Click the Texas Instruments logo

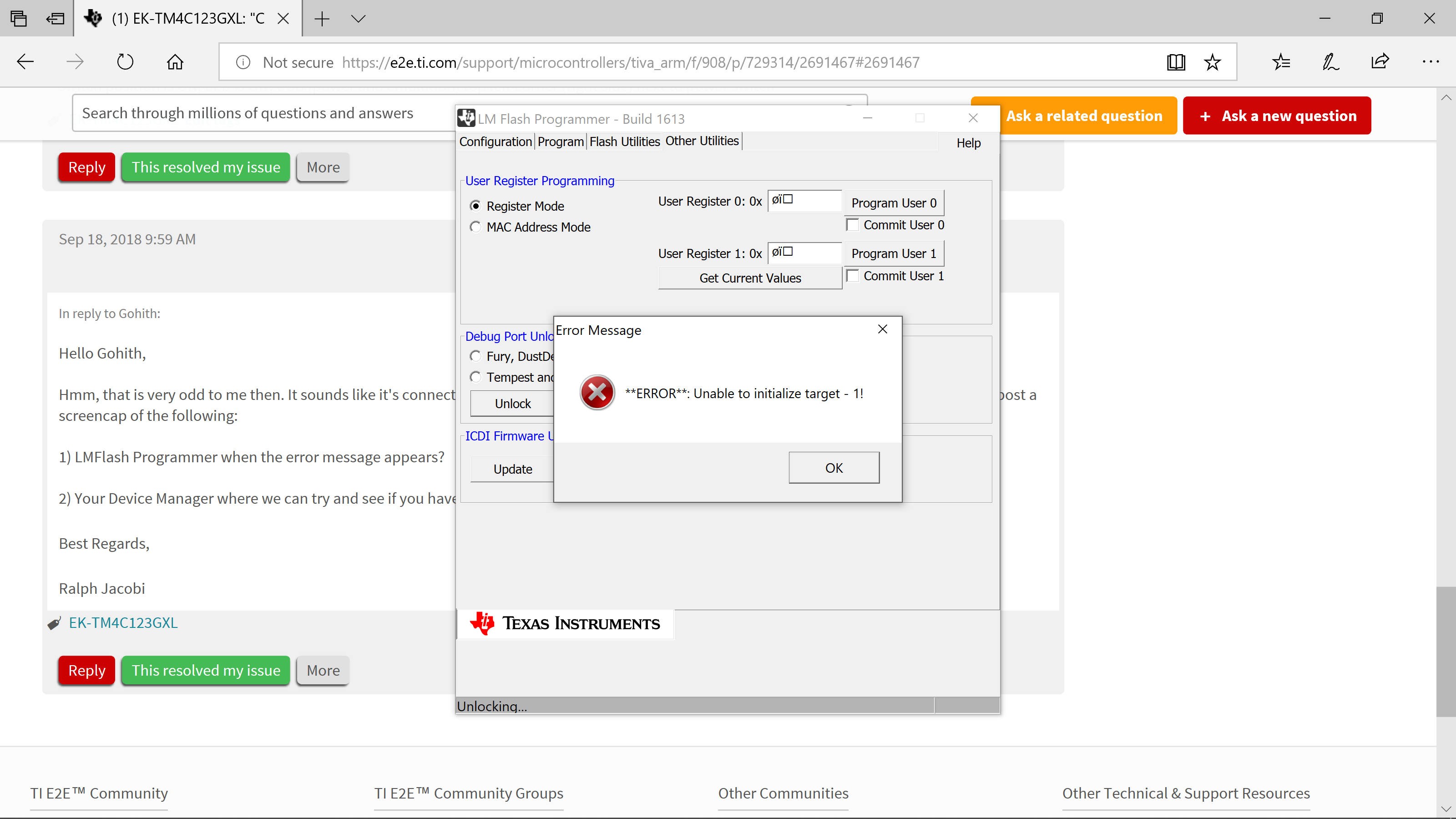(x=565, y=623)
